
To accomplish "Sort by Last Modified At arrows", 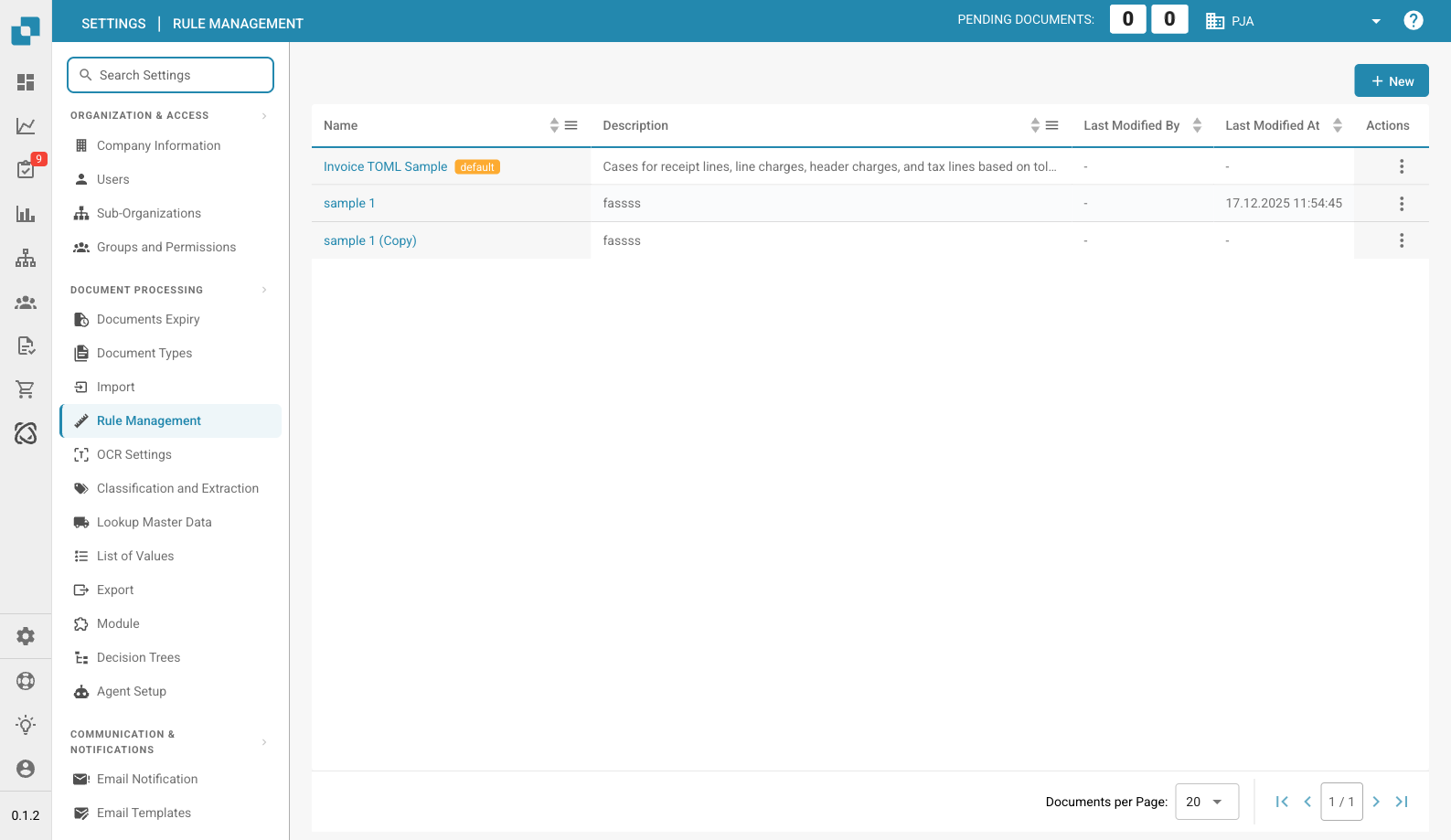I will click(x=1338, y=125).
